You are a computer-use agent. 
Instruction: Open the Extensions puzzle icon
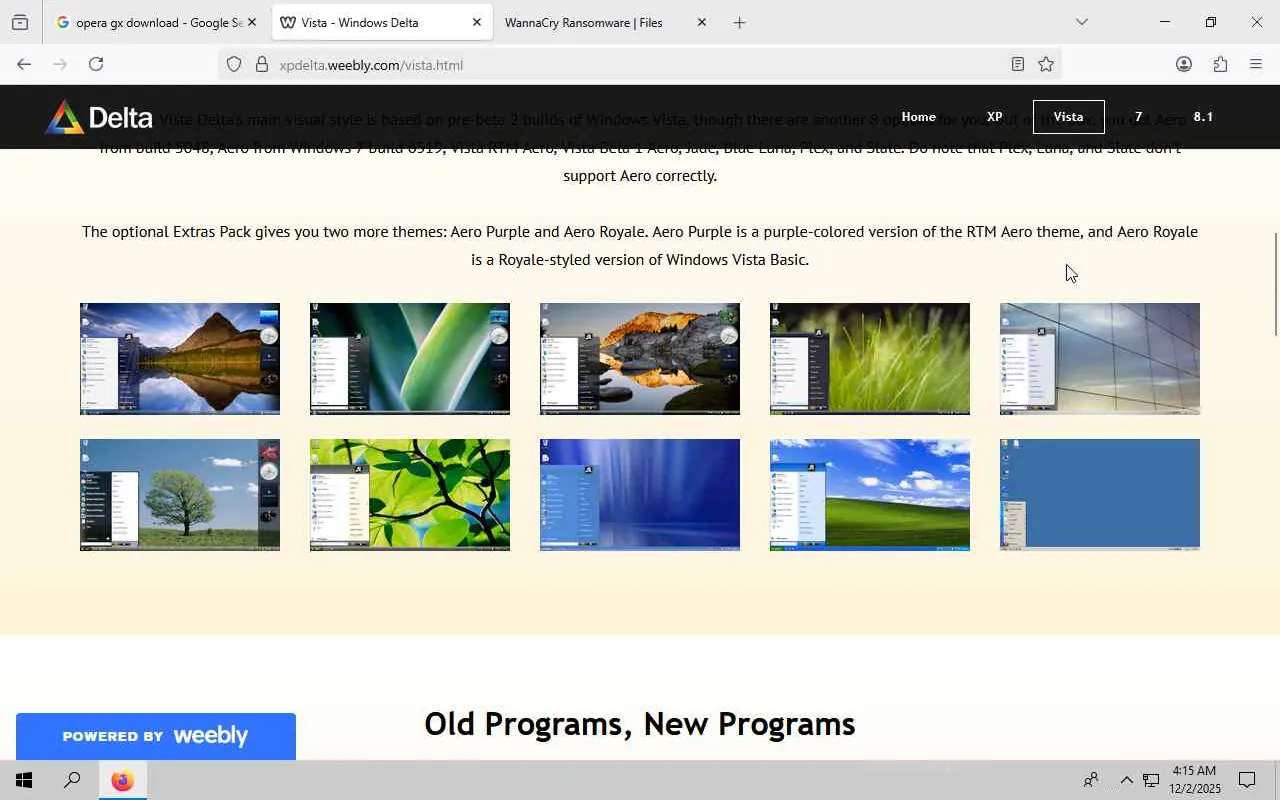1220,64
